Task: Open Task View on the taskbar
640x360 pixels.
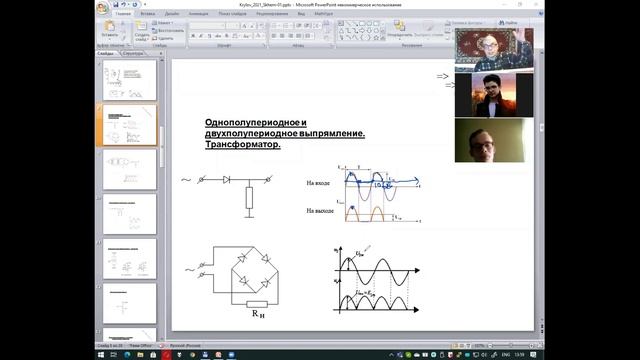Action: coord(113,355)
